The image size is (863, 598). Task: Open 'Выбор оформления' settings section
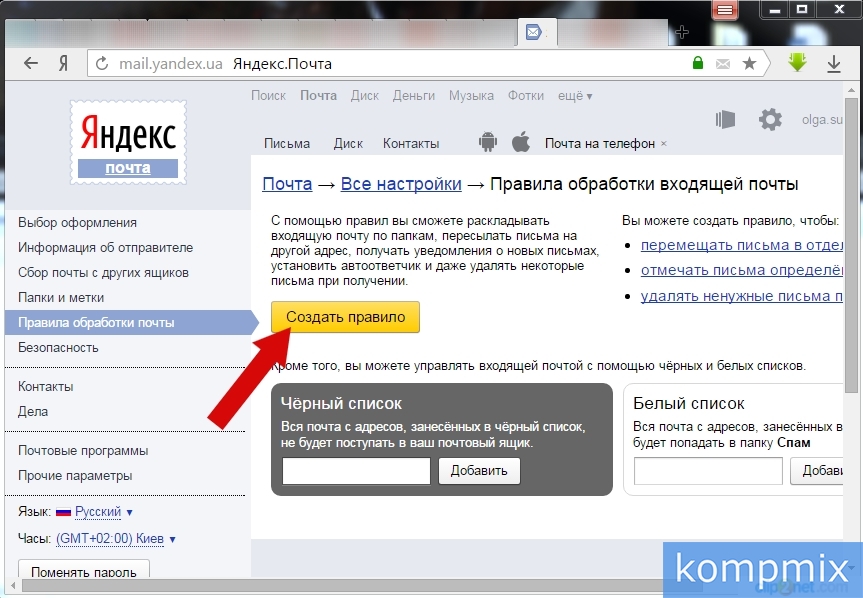point(78,223)
